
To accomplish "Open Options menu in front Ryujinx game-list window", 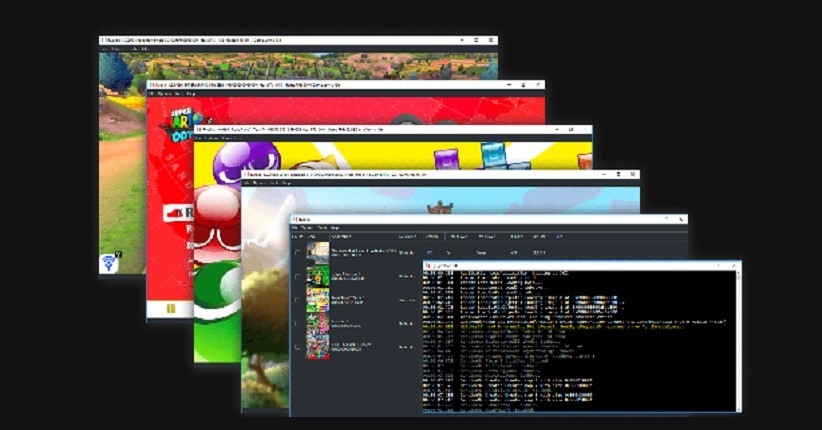I will click(307, 228).
